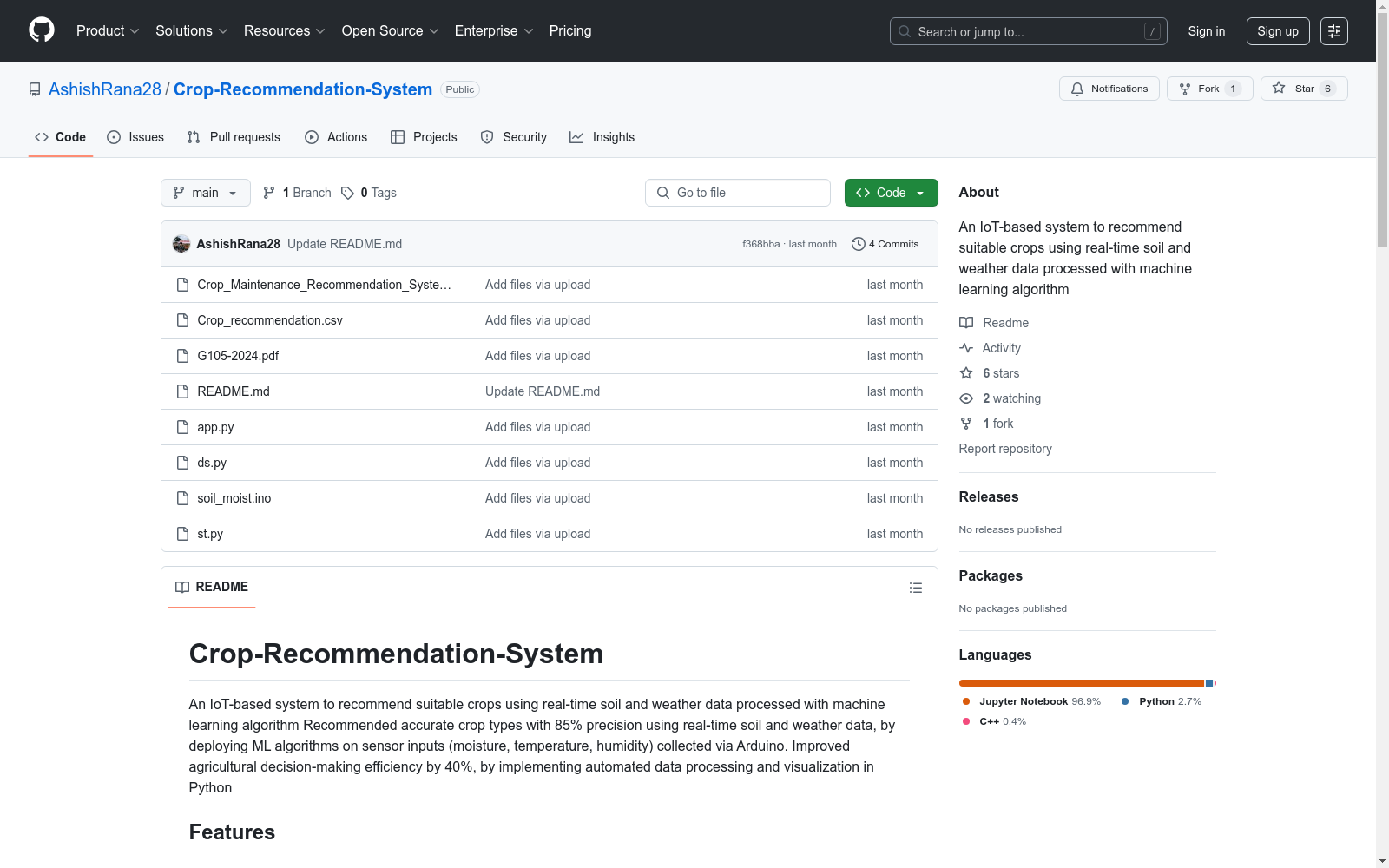The width and height of the screenshot is (1389, 868).
Task: Click AshishRana28 avatar in commit row
Action: click(x=181, y=244)
